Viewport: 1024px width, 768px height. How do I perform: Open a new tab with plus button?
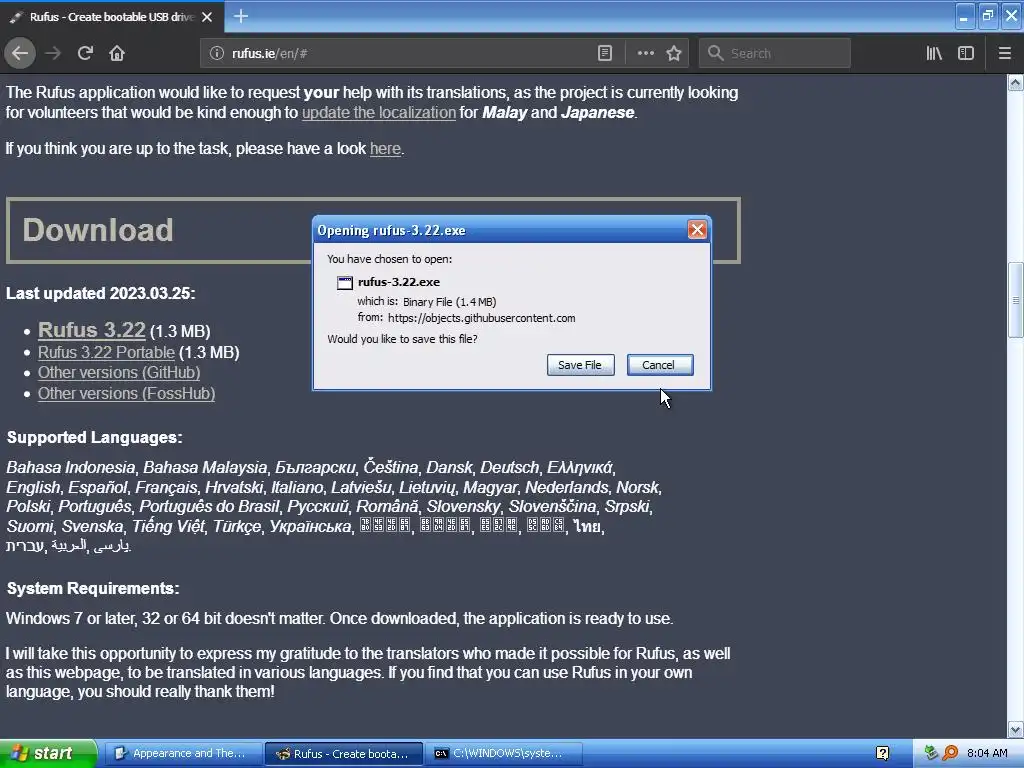[240, 16]
